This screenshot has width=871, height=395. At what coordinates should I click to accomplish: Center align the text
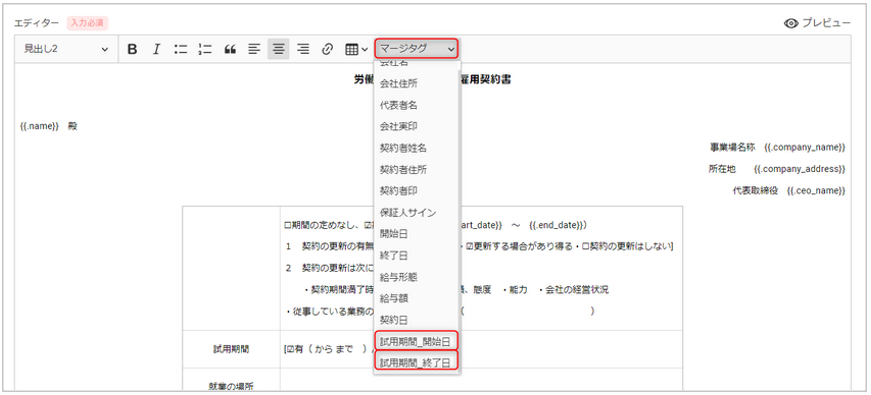(x=278, y=49)
